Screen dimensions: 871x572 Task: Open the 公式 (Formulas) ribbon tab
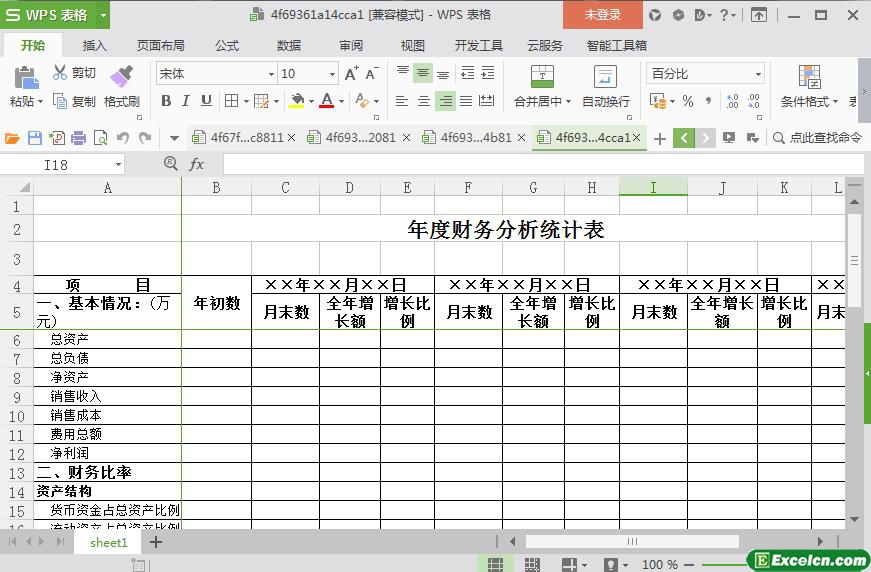click(227, 45)
